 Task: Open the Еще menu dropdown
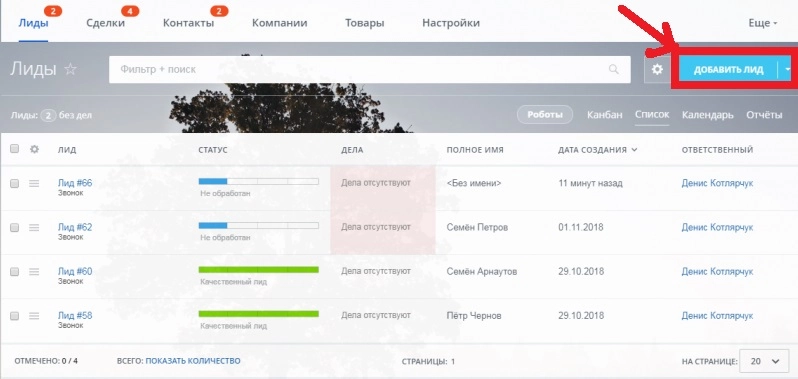762,23
